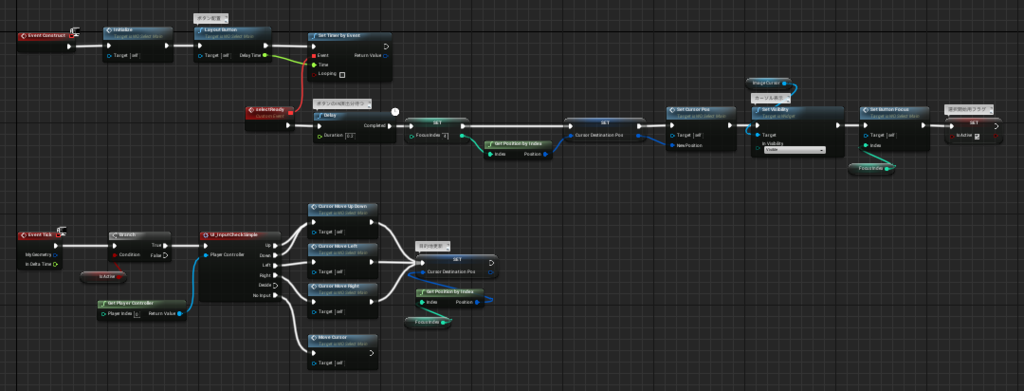Viewport: 1024px width, 391px height.
Task: Select the IsActive variable node under Branch
Action: [103, 277]
